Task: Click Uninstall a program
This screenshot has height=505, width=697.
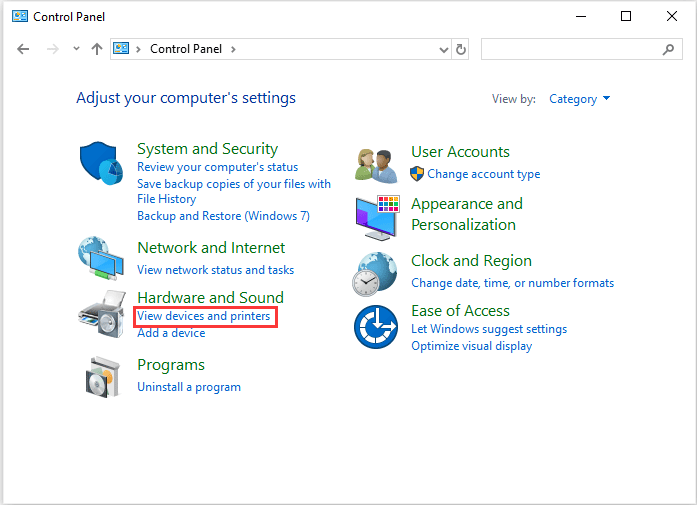Action: click(x=189, y=387)
